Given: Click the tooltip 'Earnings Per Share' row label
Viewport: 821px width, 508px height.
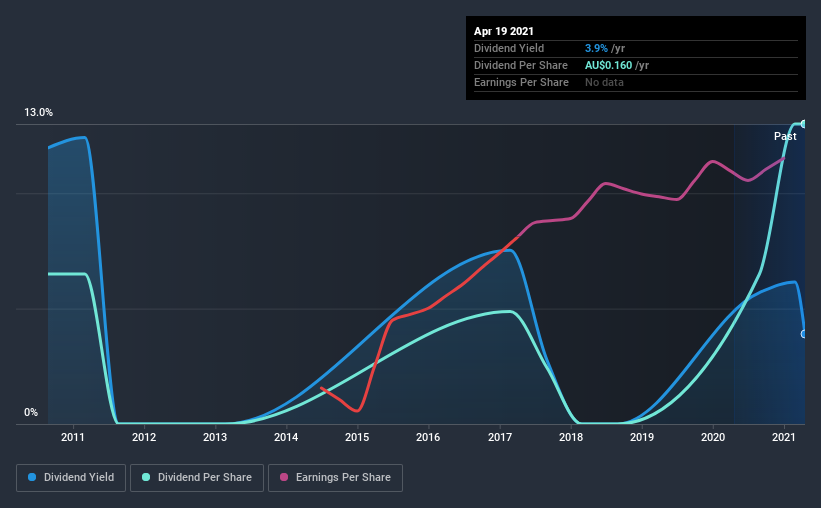Looking at the screenshot, I should pos(521,82).
